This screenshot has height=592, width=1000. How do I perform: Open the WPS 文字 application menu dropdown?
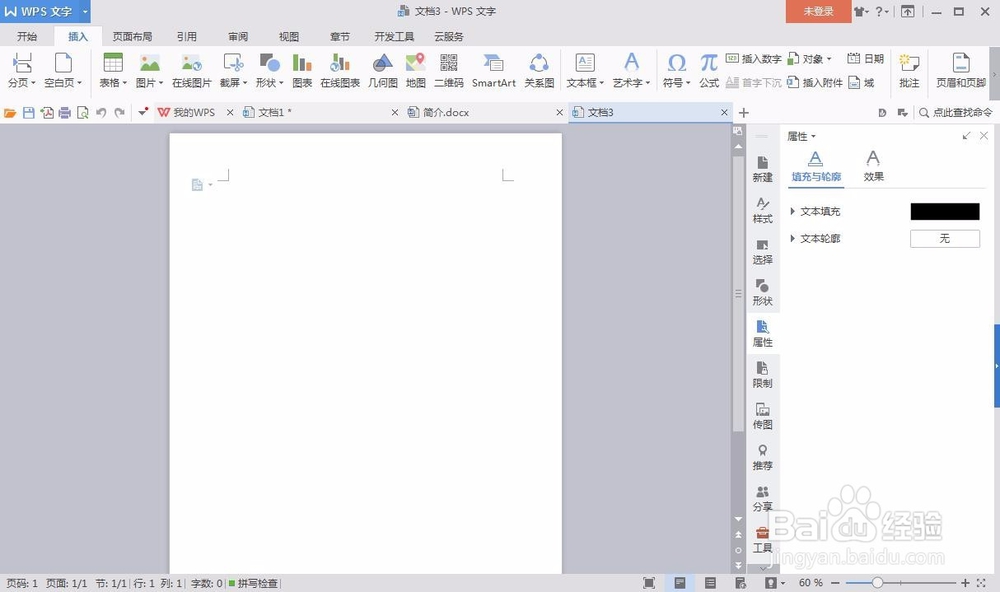coord(85,11)
